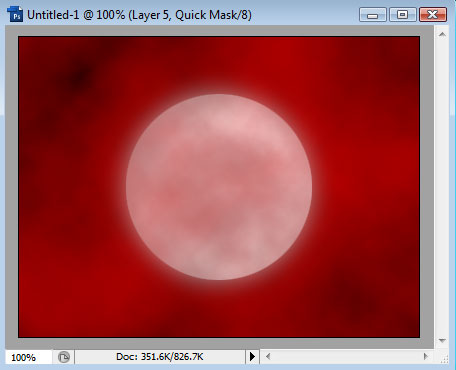Click the Doc: 351.6K/826.7K status text
The height and width of the screenshot is (370, 456).
point(159,357)
